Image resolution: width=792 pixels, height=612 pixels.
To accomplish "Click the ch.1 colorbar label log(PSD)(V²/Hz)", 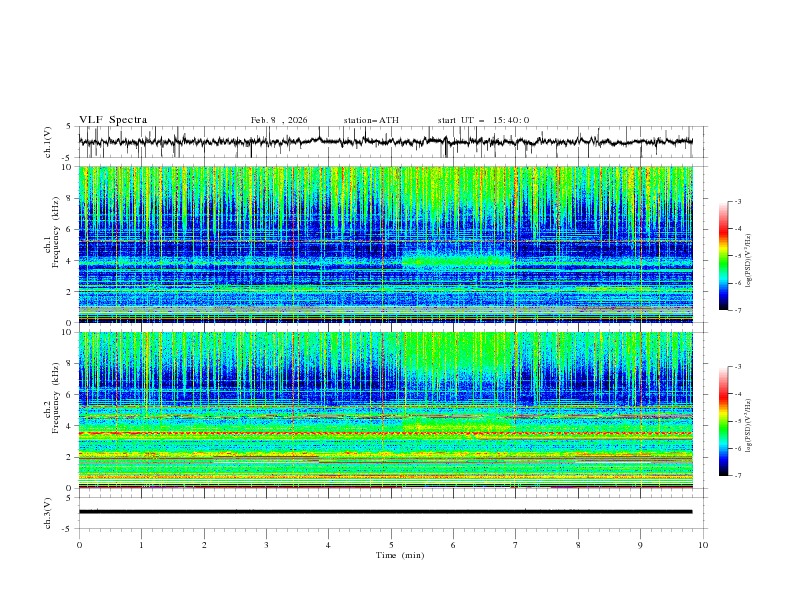I will click(749, 261).
